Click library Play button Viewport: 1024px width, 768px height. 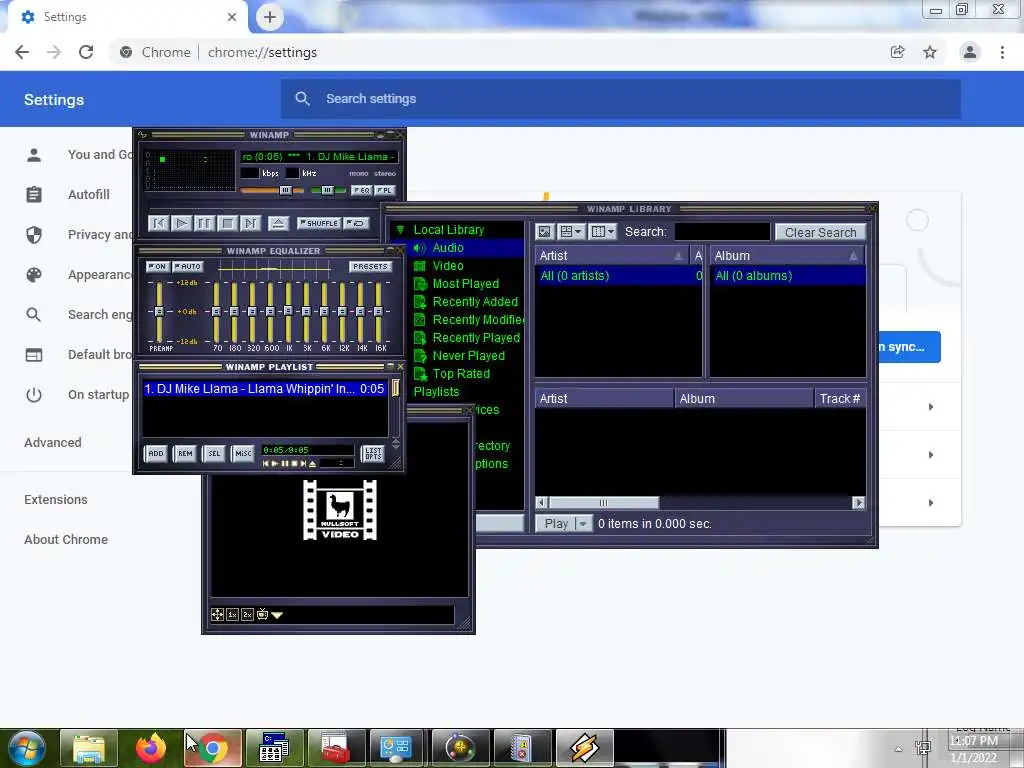(x=556, y=524)
